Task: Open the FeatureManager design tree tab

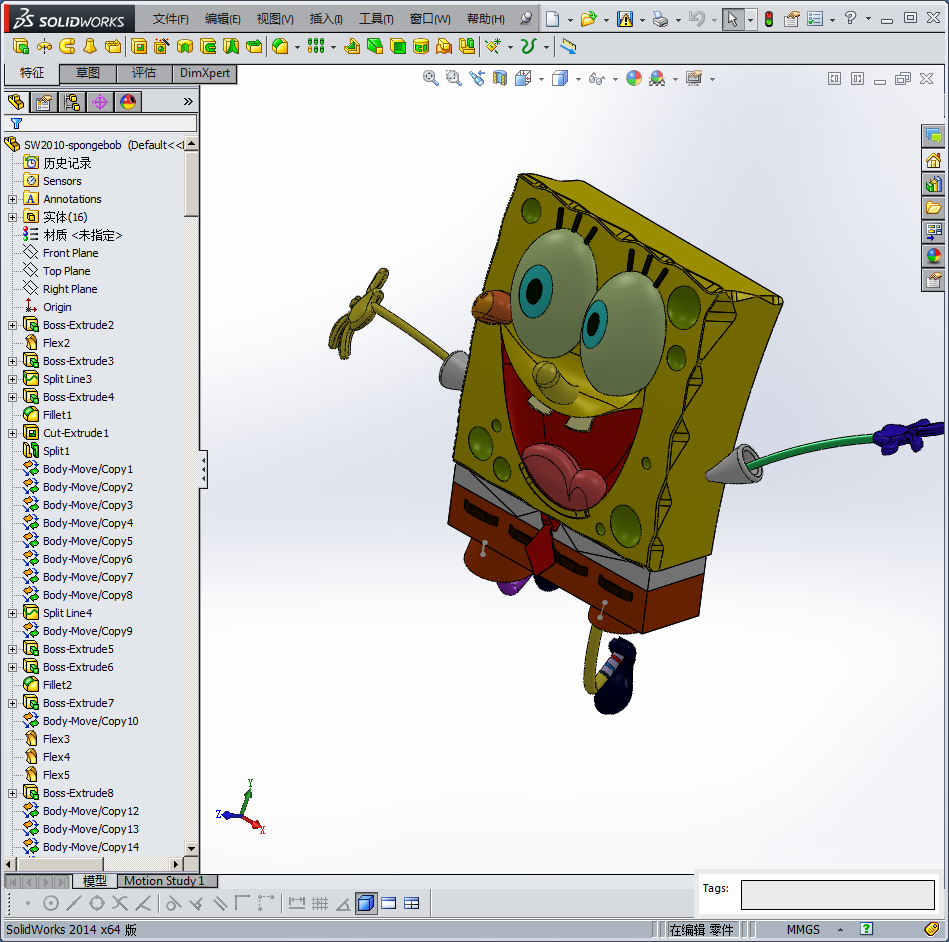Action: coord(16,102)
